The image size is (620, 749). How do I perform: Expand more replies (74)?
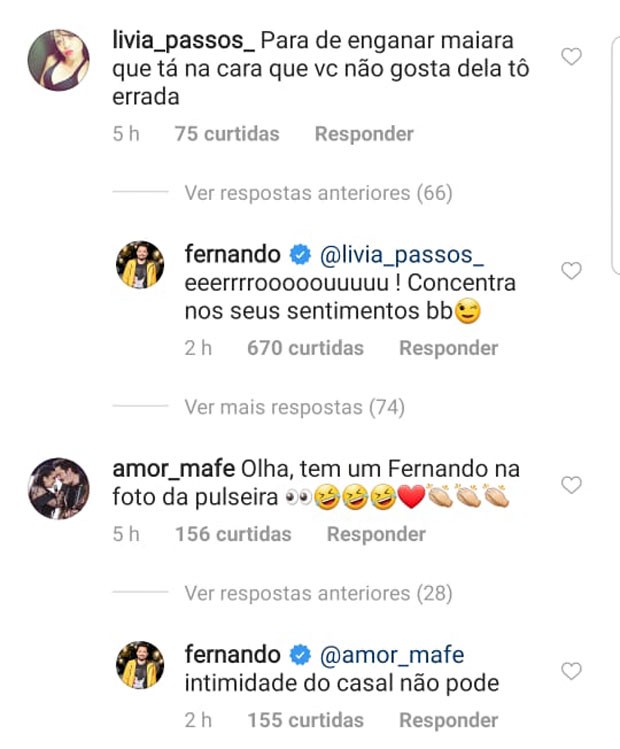click(294, 407)
